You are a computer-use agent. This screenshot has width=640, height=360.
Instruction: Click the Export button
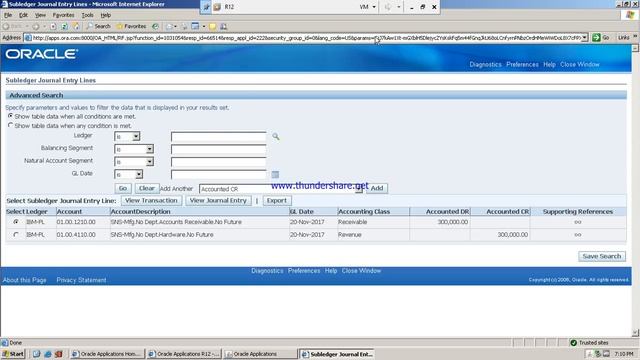(x=277, y=200)
